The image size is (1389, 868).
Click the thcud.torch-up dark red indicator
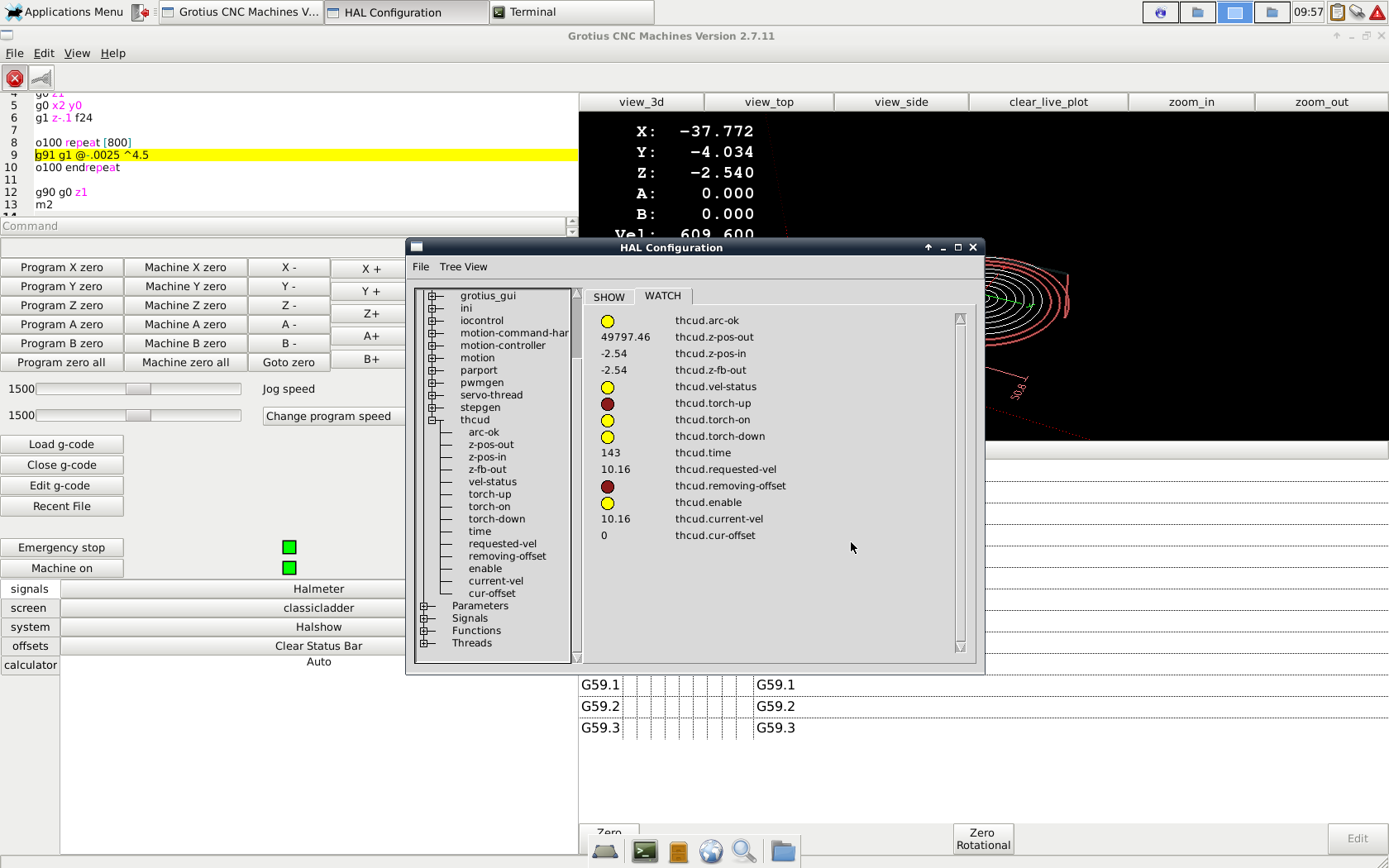608,404
